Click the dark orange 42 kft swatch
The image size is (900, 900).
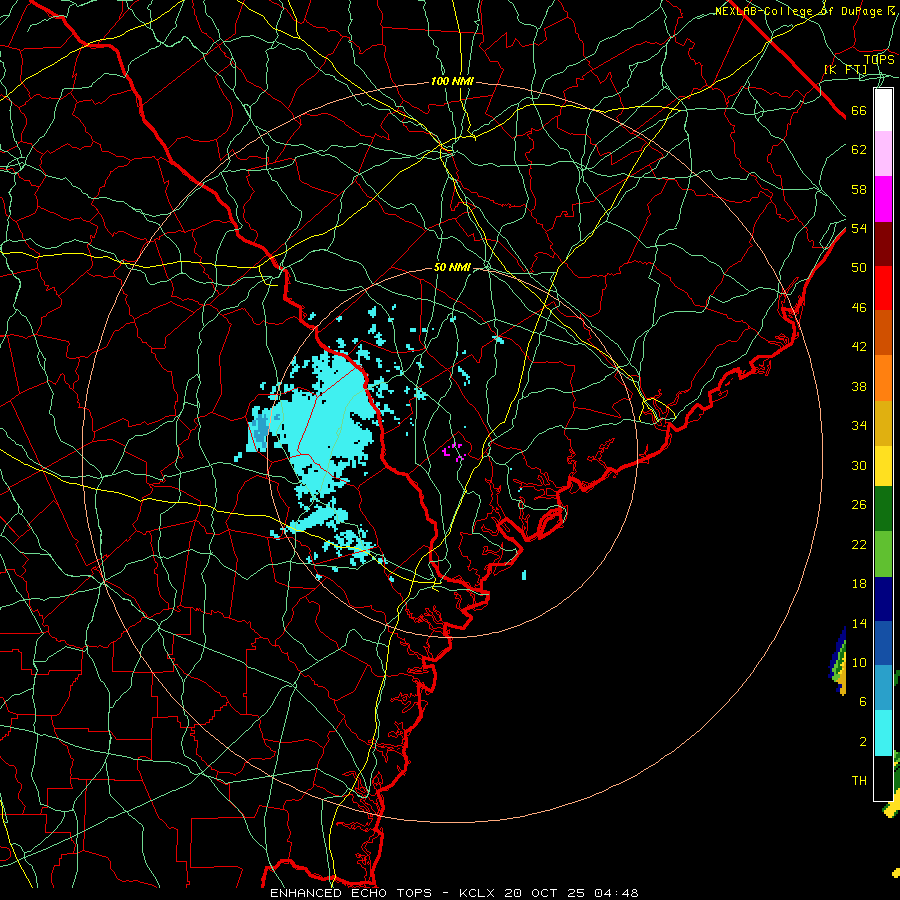pyautogui.click(x=883, y=333)
